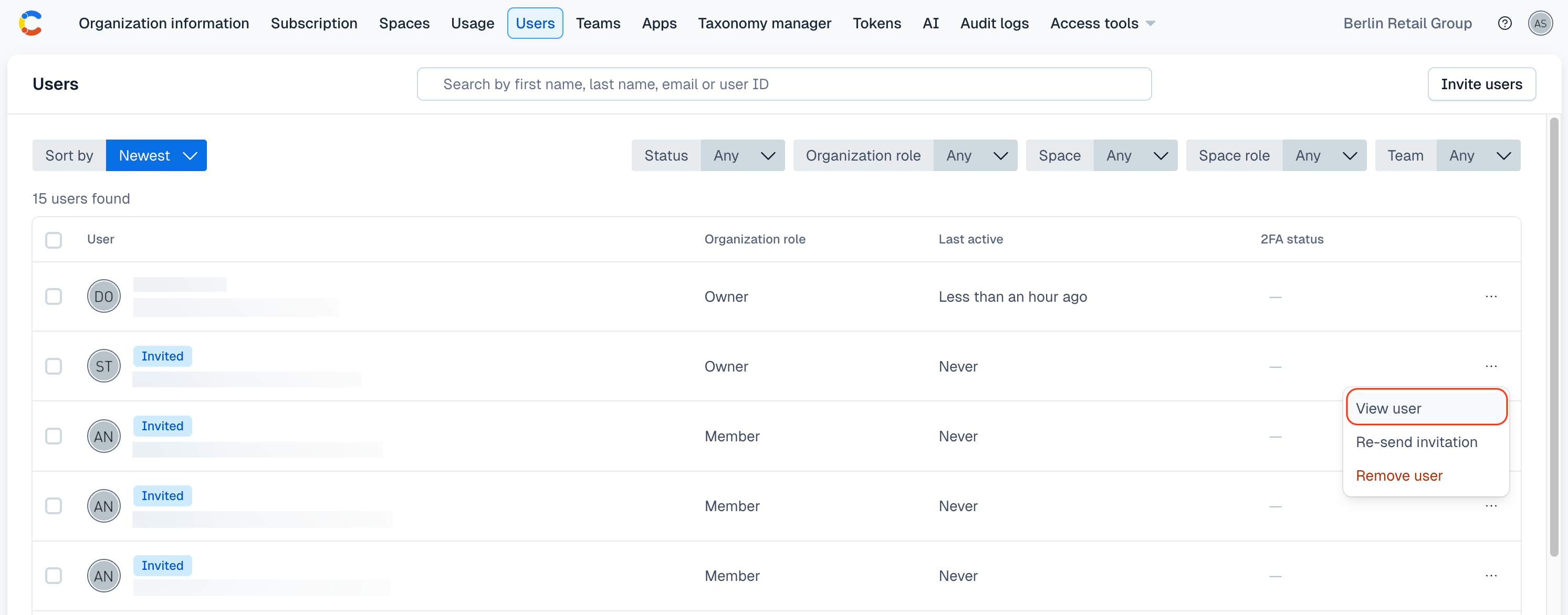Open the AS account avatar menu
The height and width of the screenshot is (615, 1568).
(1540, 23)
